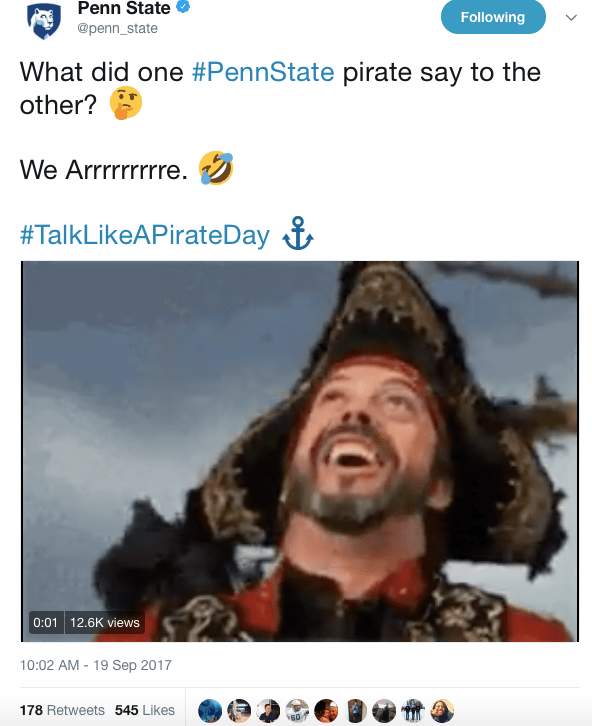The height and width of the screenshot is (726, 592).
Task: Open the 10:02 AM timestamp link
Action: 96,665
